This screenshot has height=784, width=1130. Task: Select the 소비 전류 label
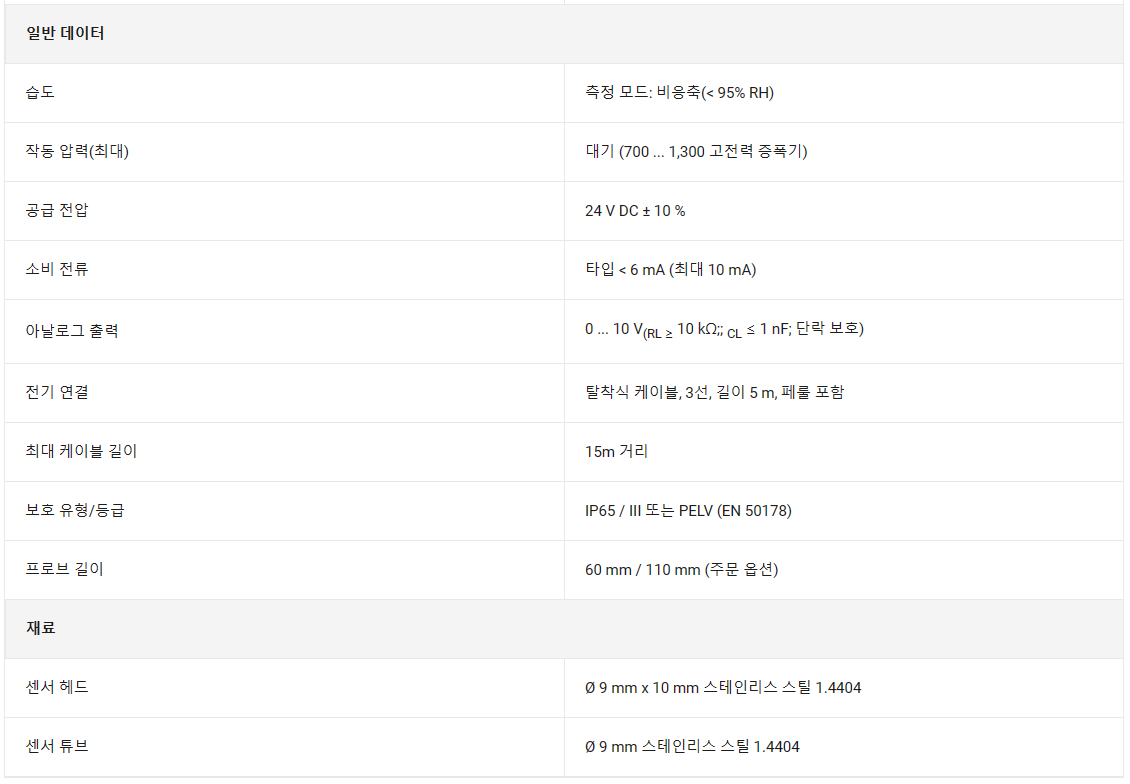(57, 270)
